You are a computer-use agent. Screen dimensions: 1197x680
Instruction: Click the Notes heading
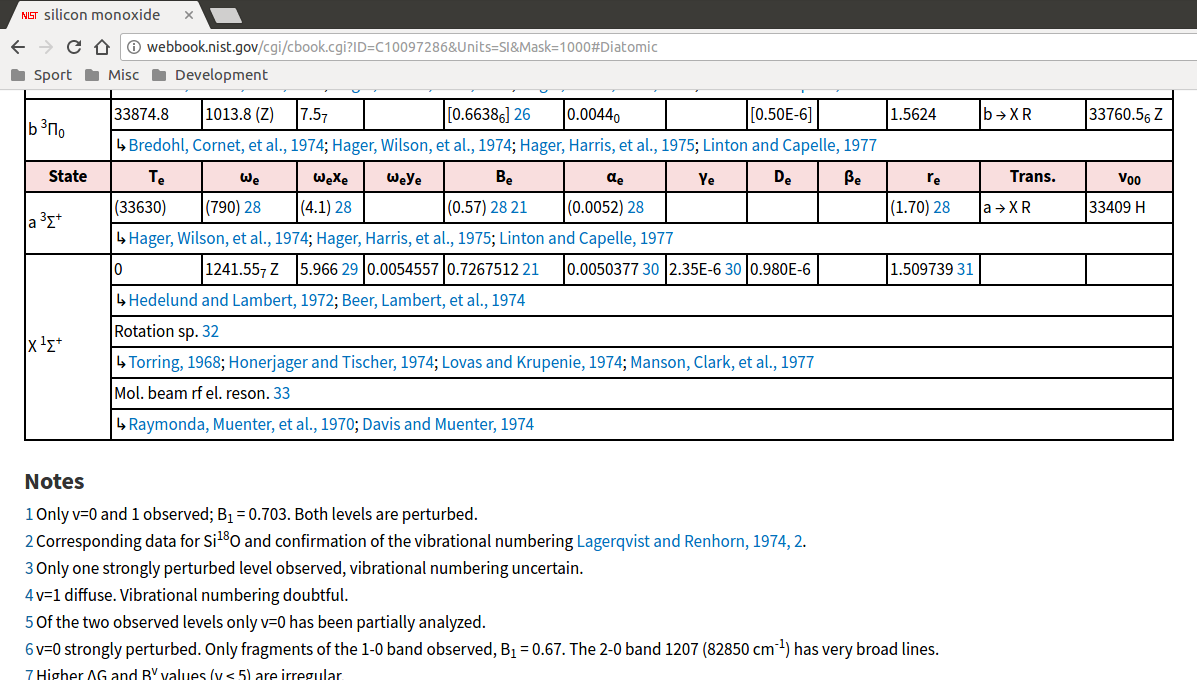[x=54, y=482]
